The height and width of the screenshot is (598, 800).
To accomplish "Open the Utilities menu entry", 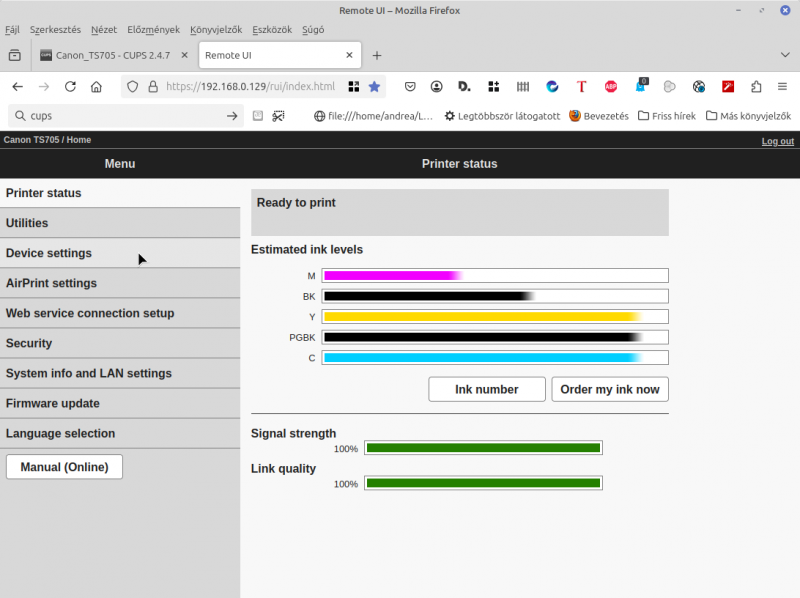I will pyautogui.click(x=120, y=223).
